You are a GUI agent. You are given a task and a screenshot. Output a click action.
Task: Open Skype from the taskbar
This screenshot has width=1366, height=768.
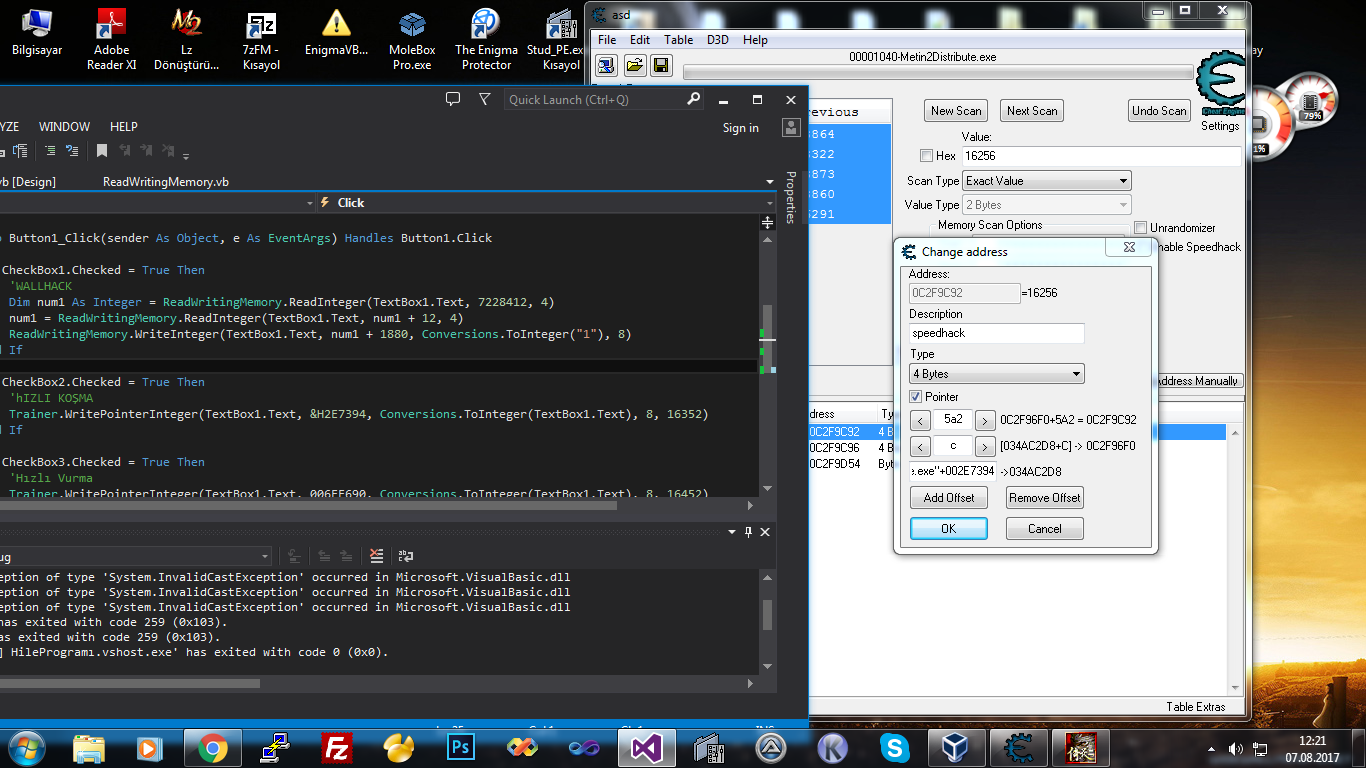pyautogui.click(x=895, y=747)
